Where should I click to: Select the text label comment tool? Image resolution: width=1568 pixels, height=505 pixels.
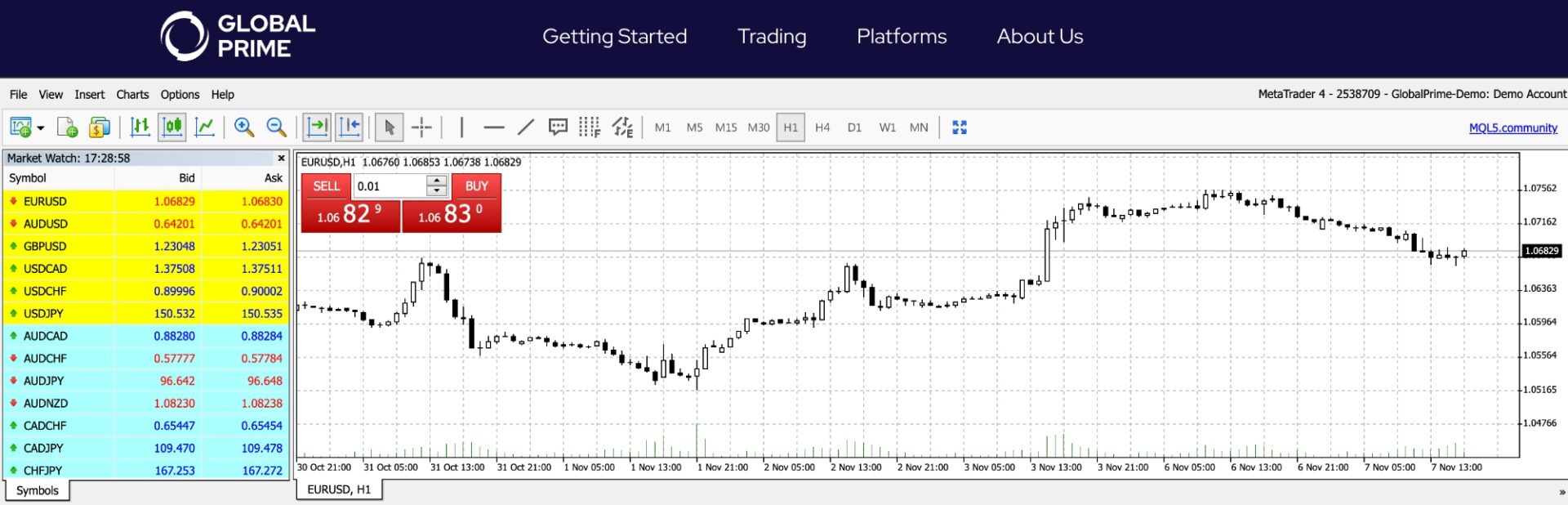pos(558,127)
